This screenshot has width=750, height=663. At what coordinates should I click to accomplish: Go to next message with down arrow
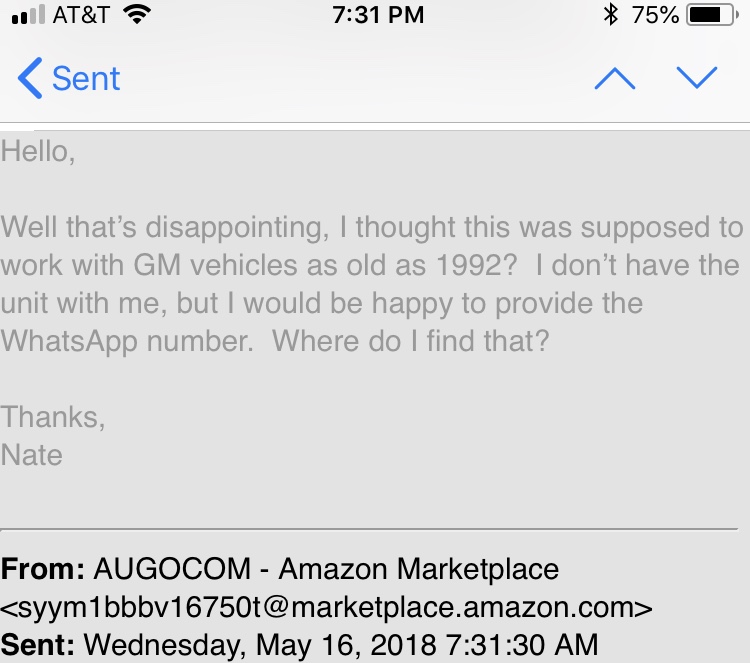pos(697,78)
